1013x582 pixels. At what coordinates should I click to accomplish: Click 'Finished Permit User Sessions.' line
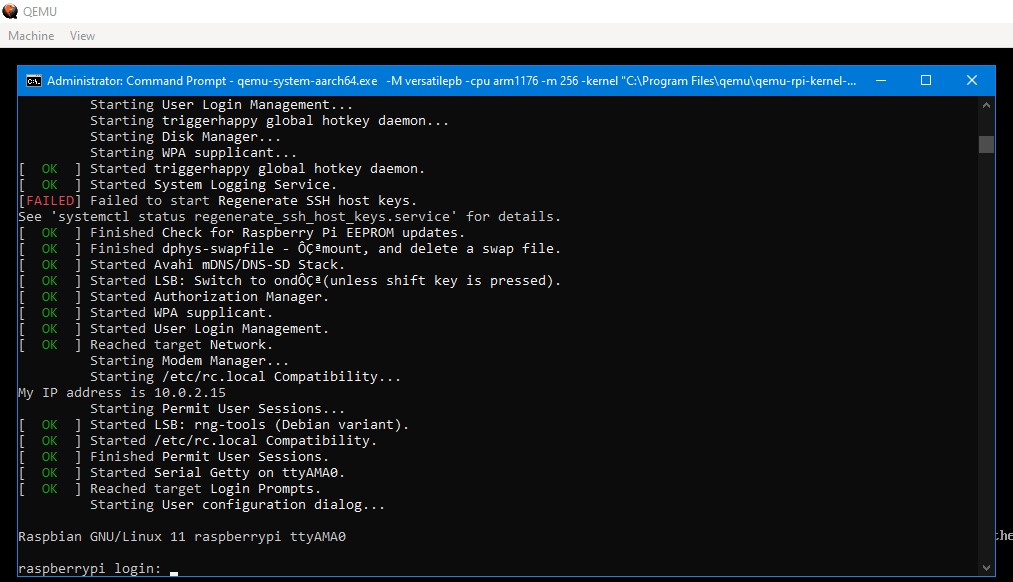tap(209, 457)
